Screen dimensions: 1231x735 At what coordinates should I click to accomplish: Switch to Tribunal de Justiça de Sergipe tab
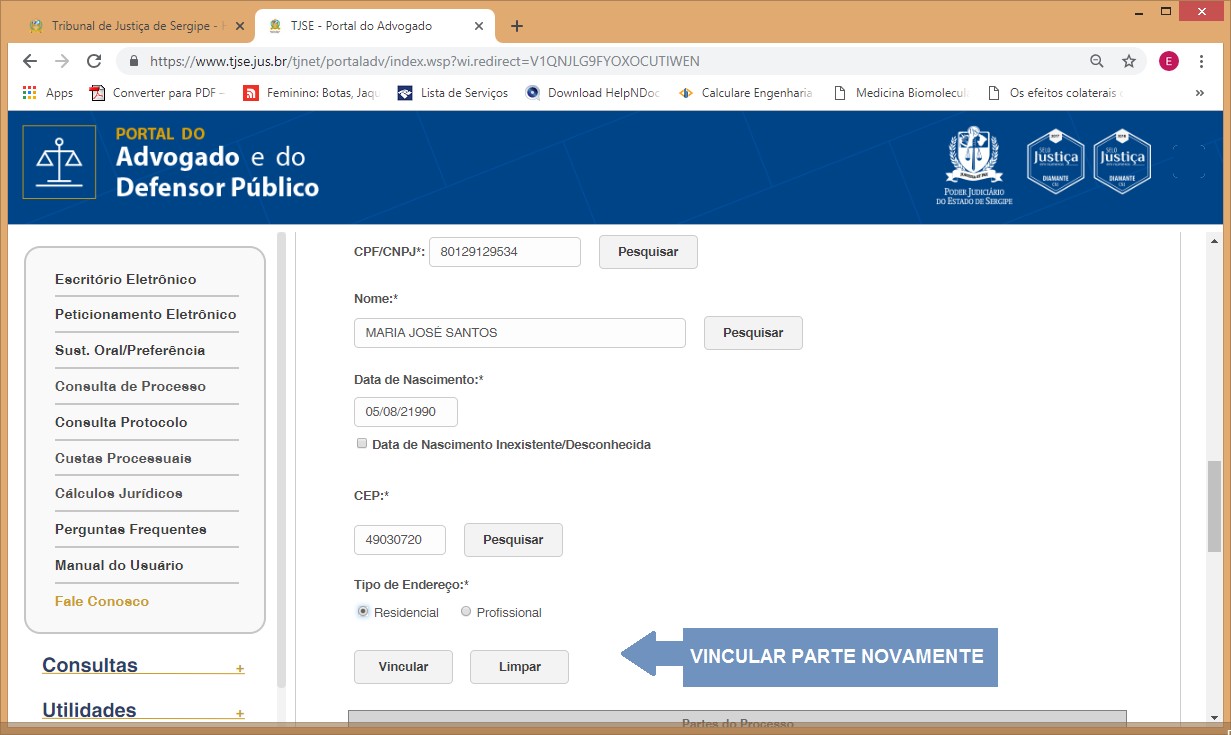click(x=130, y=26)
